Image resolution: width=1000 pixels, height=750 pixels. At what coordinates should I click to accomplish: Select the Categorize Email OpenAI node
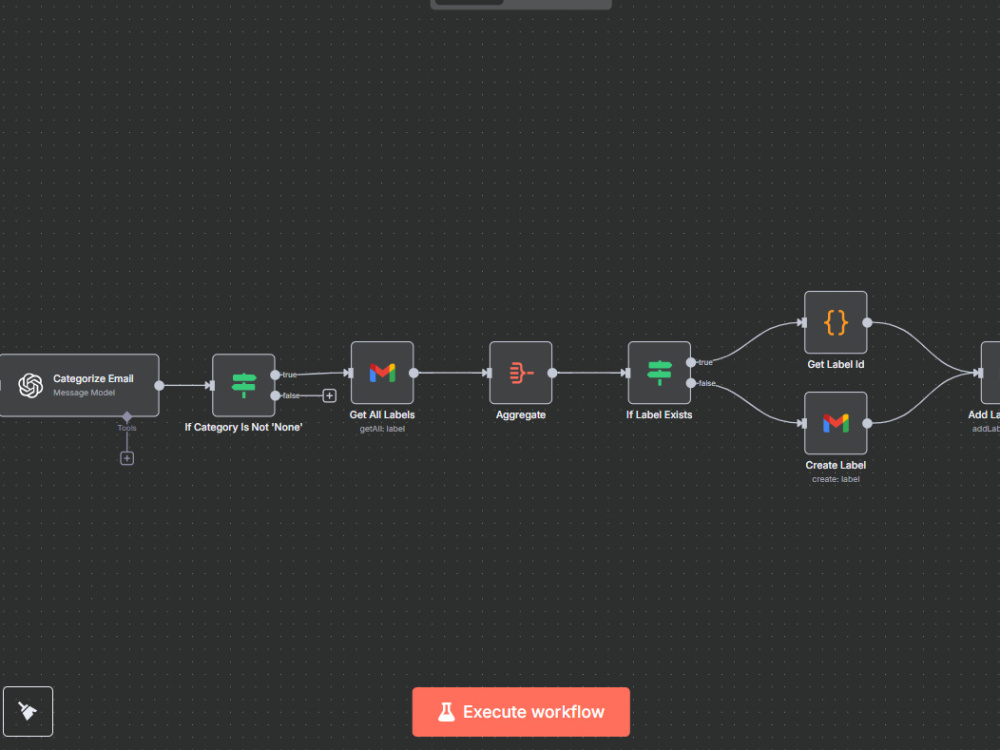point(79,385)
